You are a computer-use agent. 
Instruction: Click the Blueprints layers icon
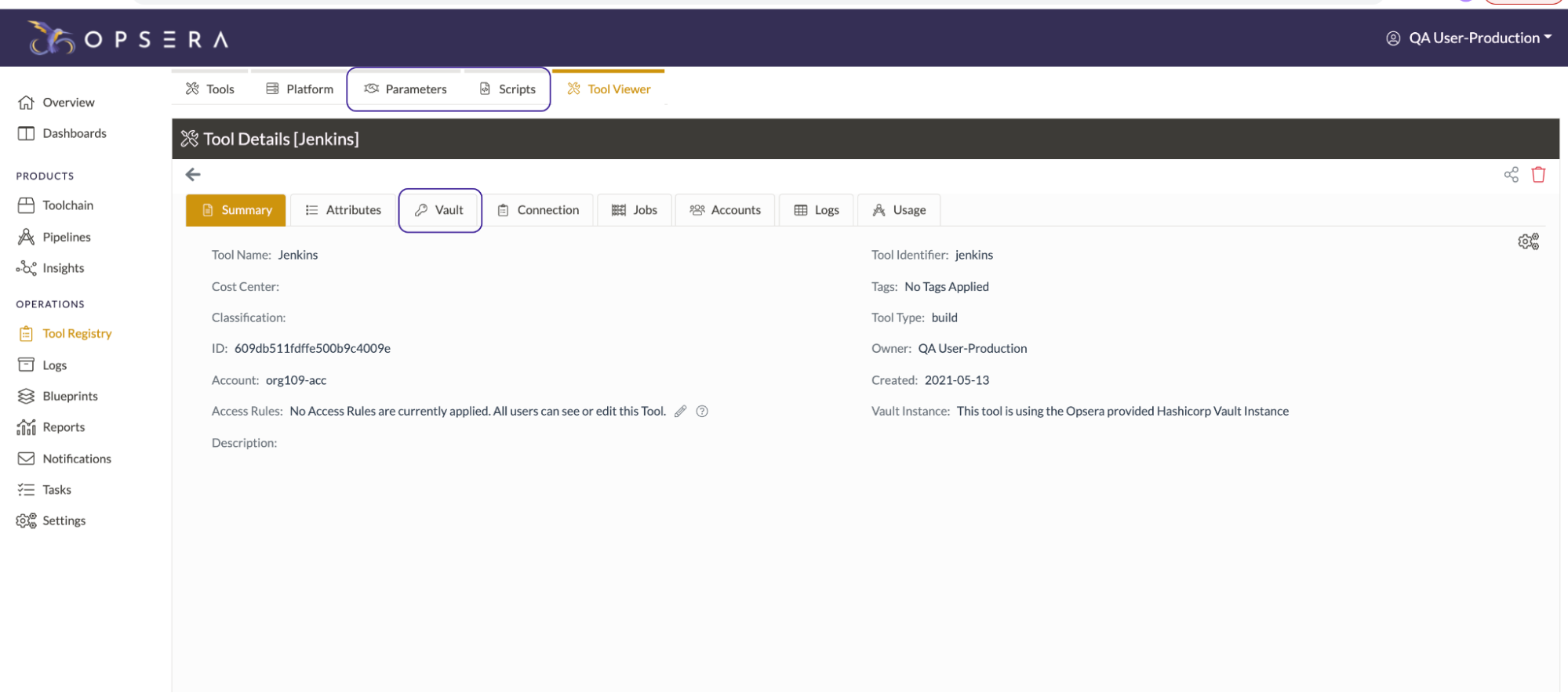tap(26, 396)
